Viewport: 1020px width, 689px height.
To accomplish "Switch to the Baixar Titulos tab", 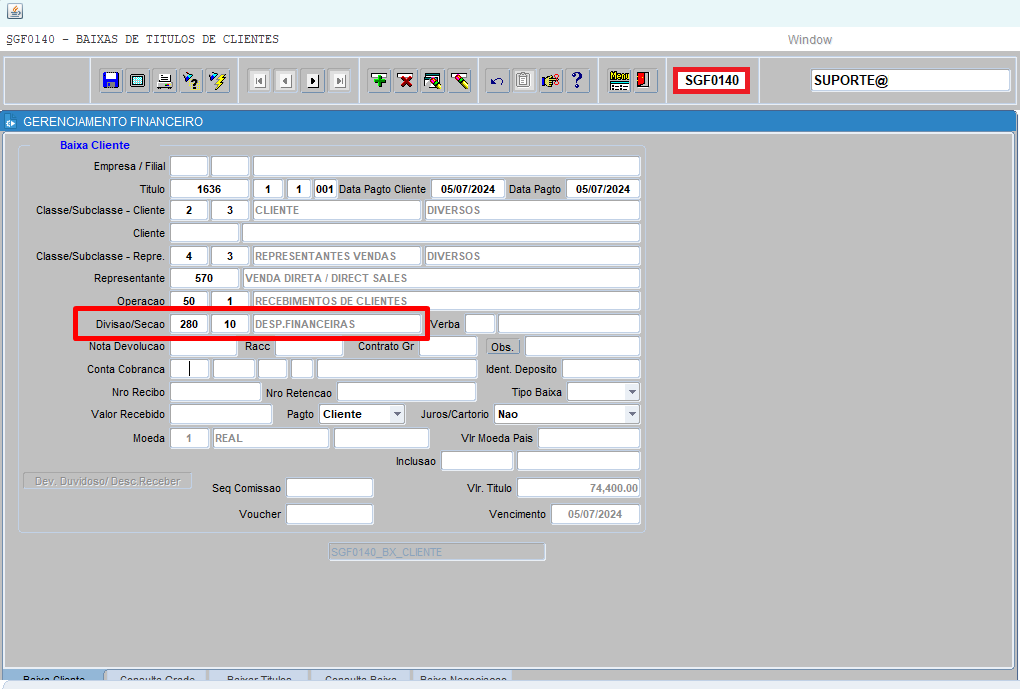I will (x=259, y=680).
